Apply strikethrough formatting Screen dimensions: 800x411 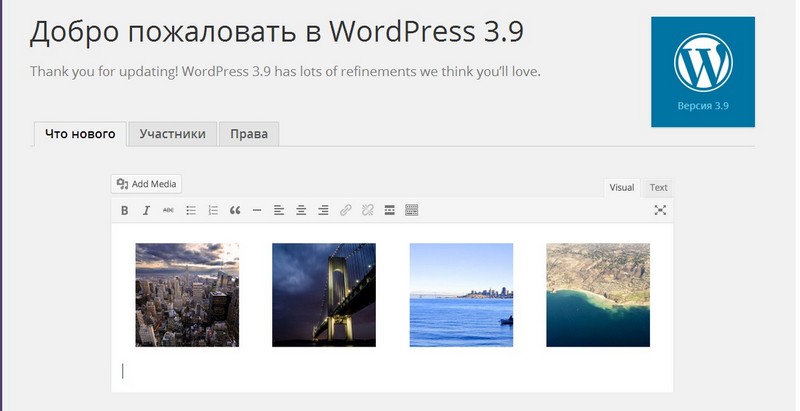[x=168, y=210]
